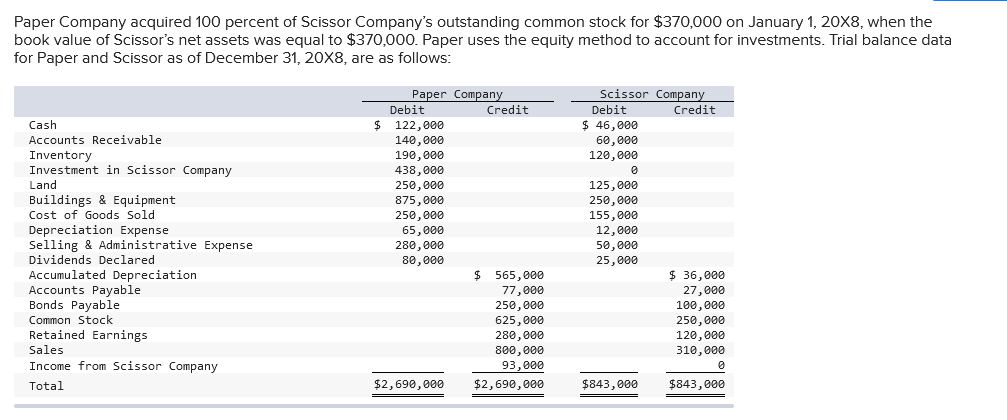The width and height of the screenshot is (1007, 420).
Task: Click the 'Inventory' row label
Action: pos(60,155)
